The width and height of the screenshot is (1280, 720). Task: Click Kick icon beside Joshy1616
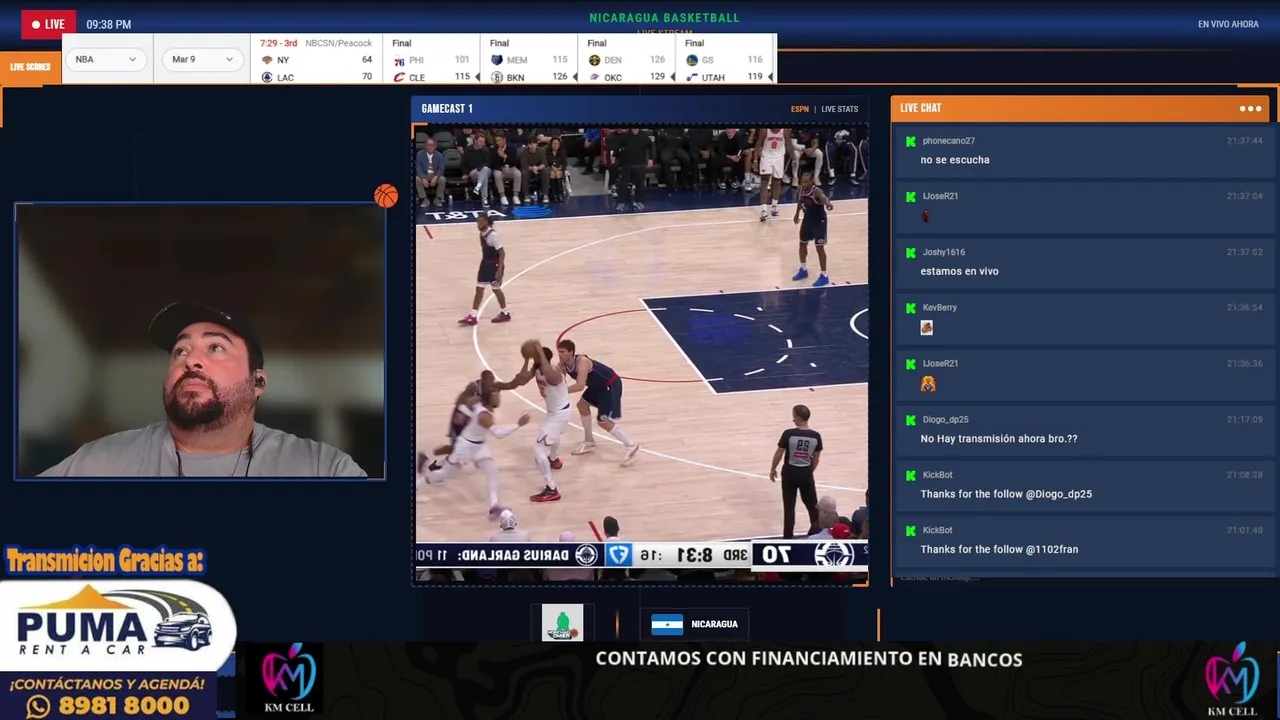pos(911,252)
